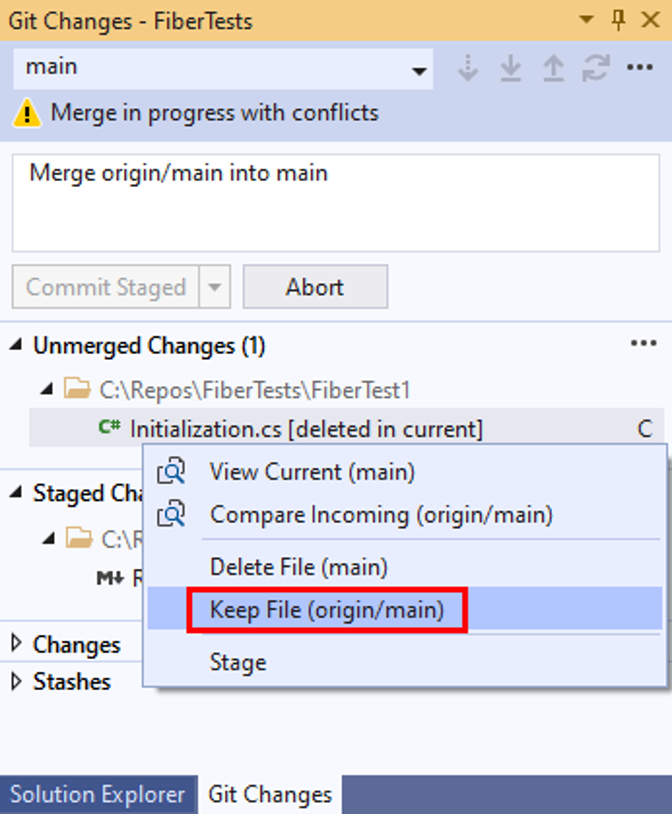Collapse the Unmerged Changes section
The width and height of the screenshot is (672, 814).
click(17, 345)
